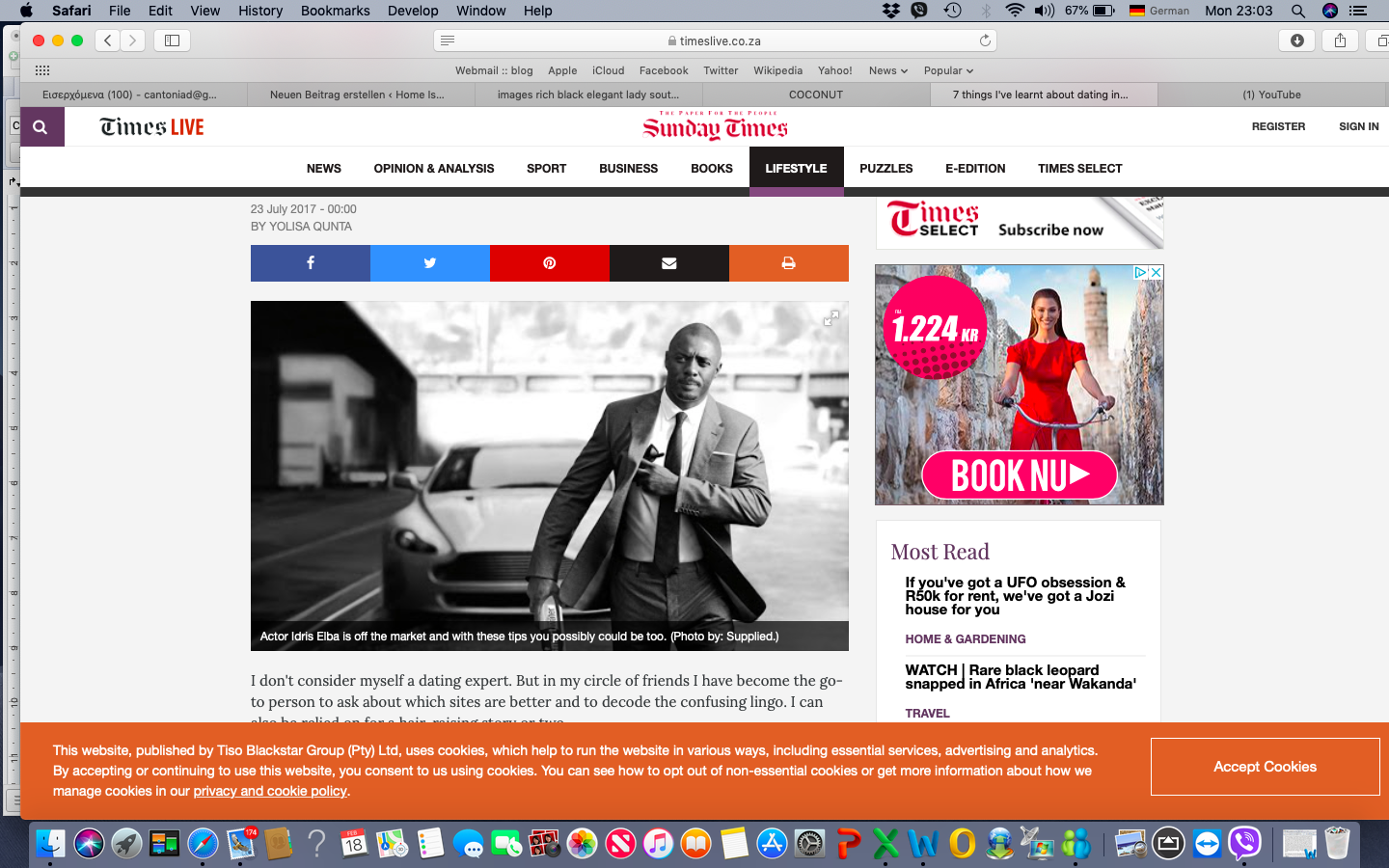The image size is (1389, 868).
Task: Share article on Twitter
Action: (x=430, y=263)
